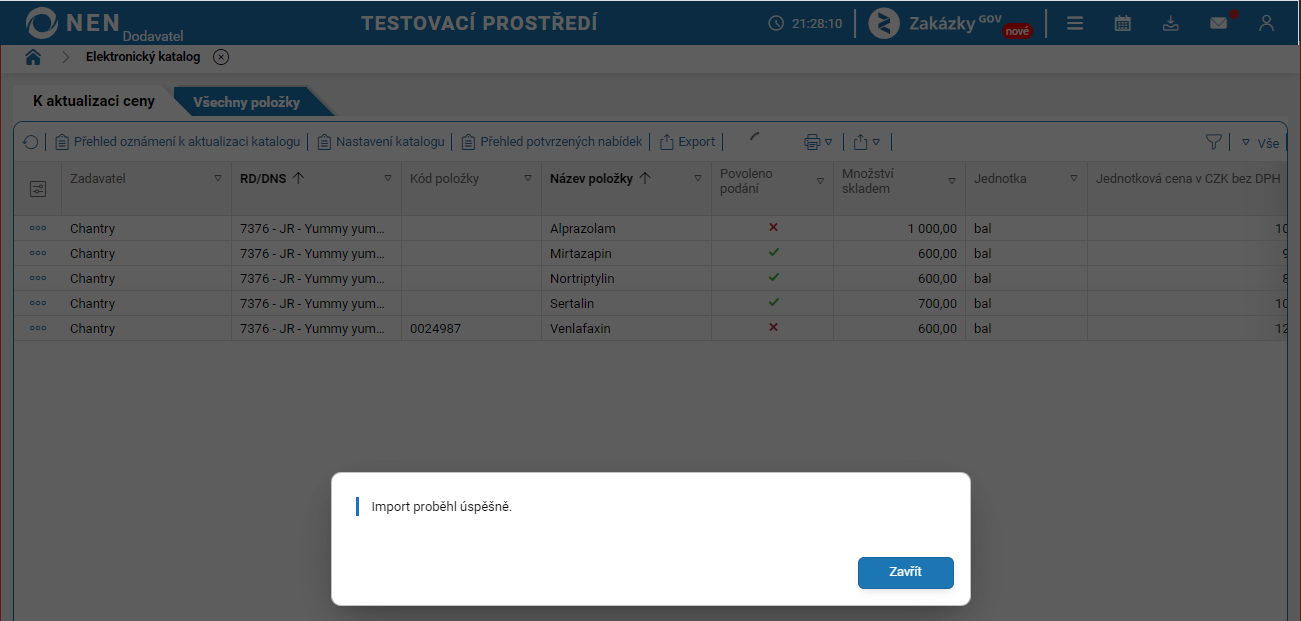Screen dimensions: 1301x621
Task: Open the row actions menu for Mirtazapin
Action: pyautogui.click(x=38, y=253)
